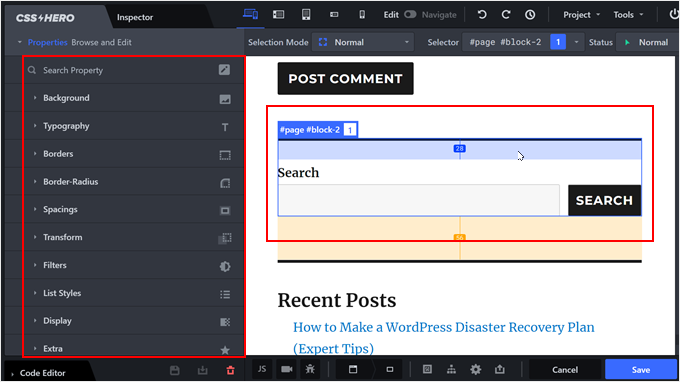This screenshot has width=680, height=382.
Task: Click the JS button in bottom toolbar
Action: 262,369
